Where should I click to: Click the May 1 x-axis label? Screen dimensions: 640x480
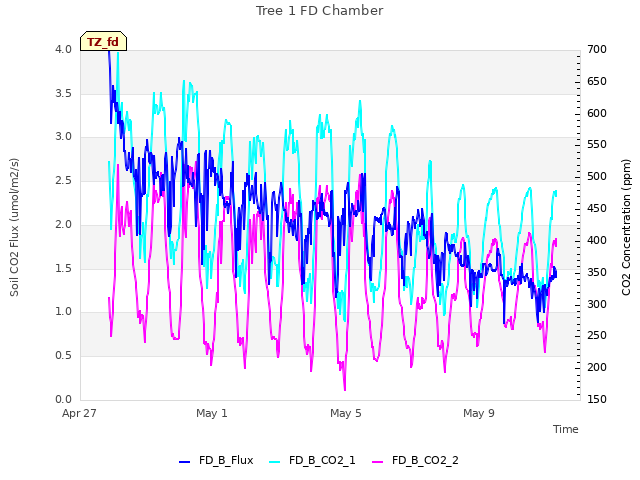(x=211, y=413)
